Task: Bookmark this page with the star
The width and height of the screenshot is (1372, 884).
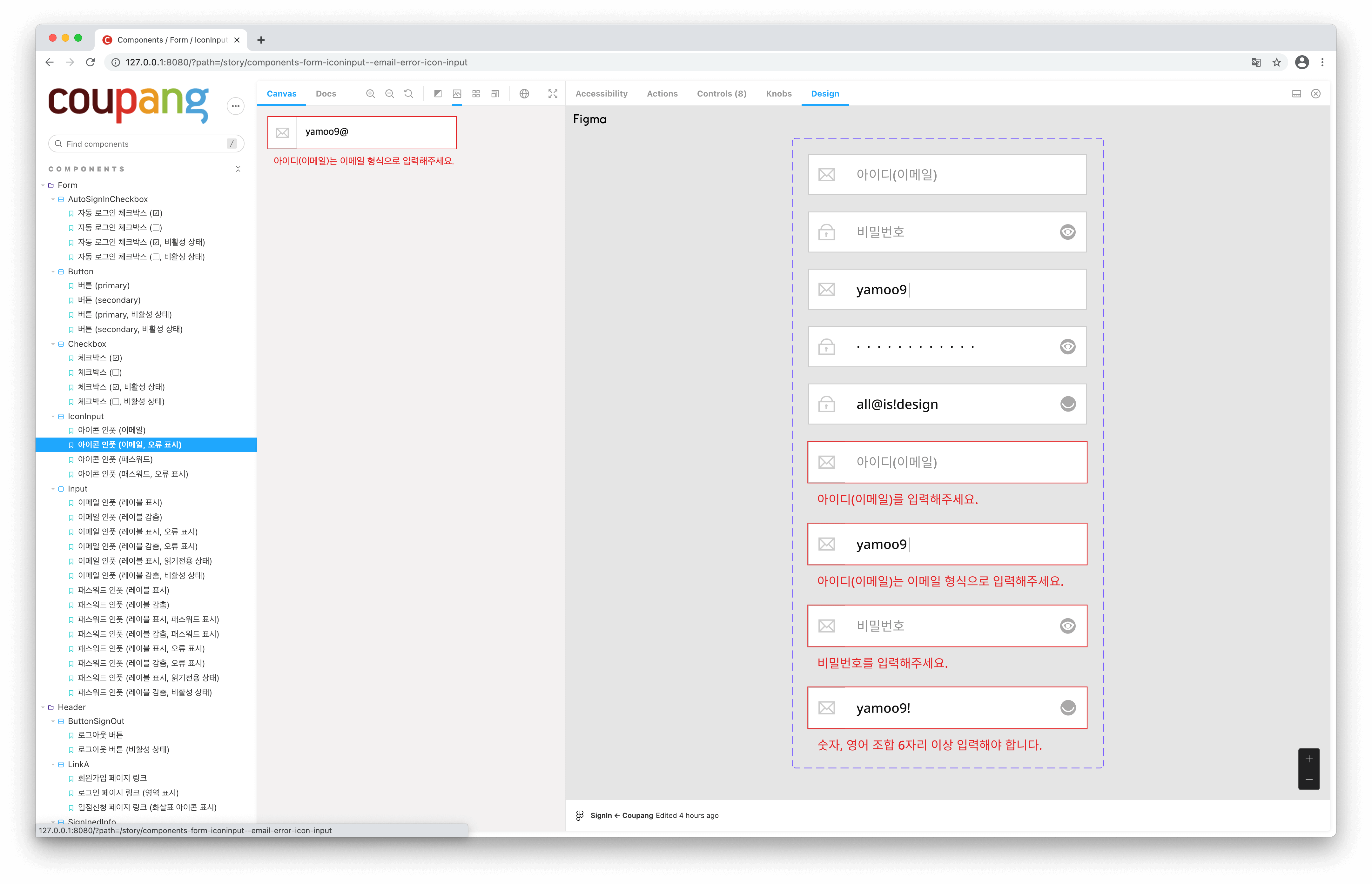Action: click(x=1277, y=62)
